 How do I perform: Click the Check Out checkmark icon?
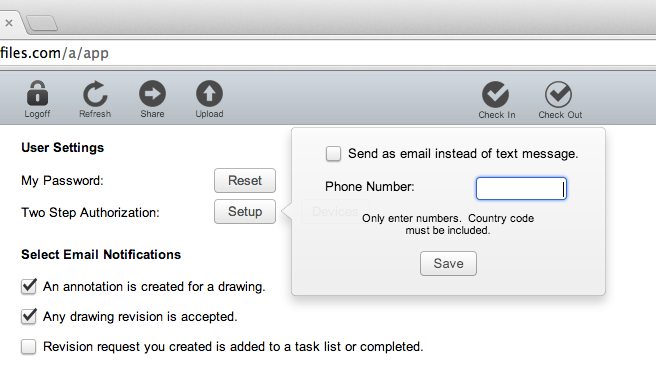click(559, 95)
